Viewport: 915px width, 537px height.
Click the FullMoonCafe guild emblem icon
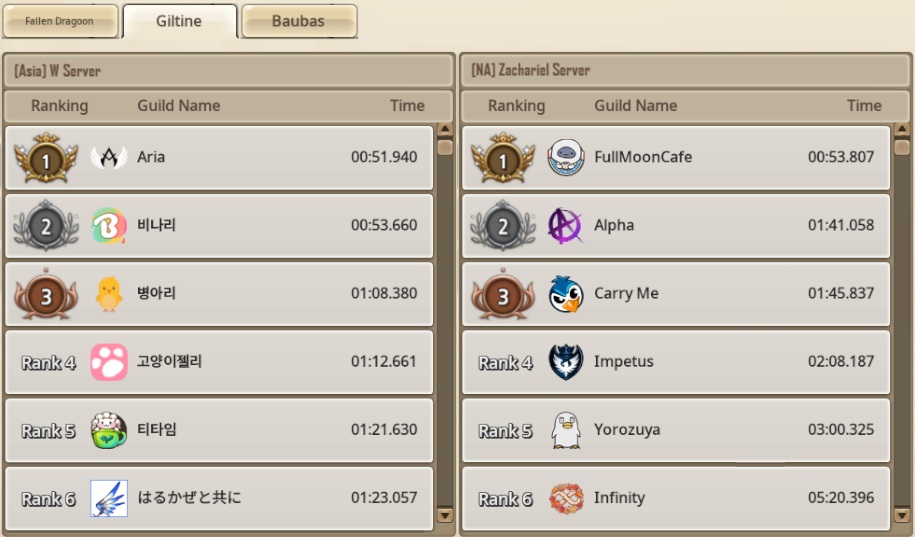(566, 157)
